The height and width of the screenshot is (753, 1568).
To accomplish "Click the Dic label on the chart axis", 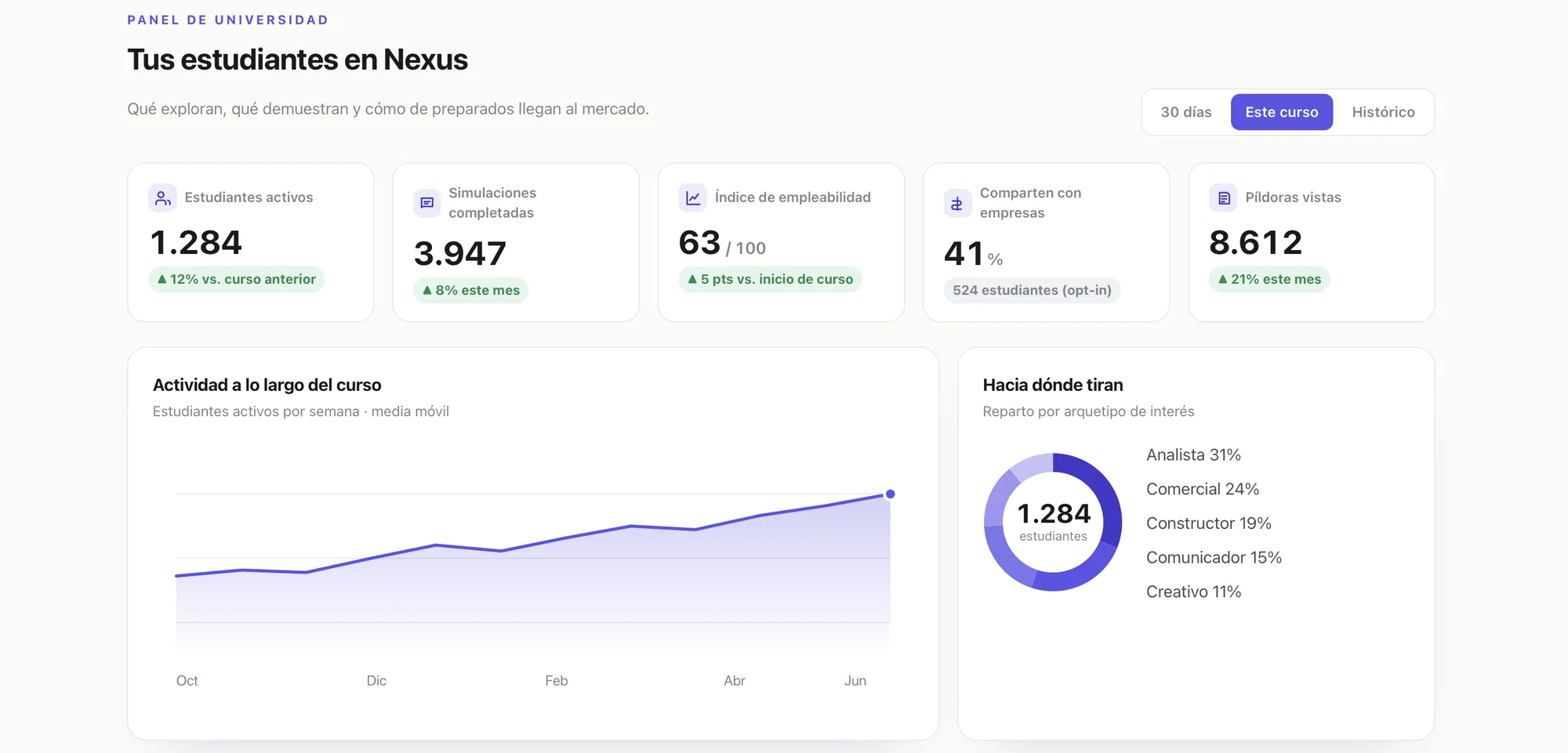I will point(376,681).
